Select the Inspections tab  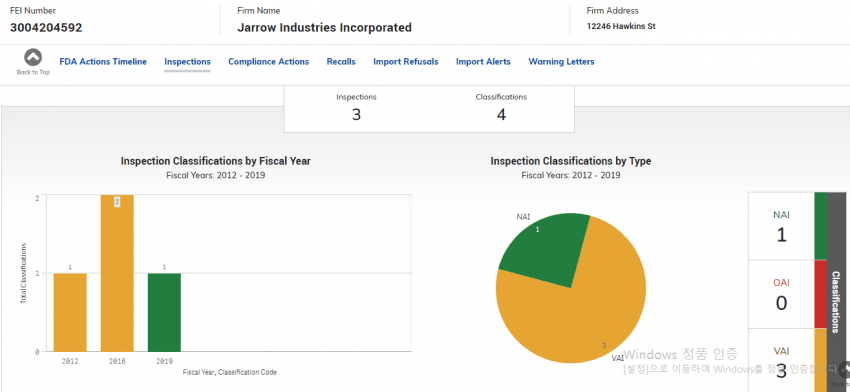tap(188, 62)
